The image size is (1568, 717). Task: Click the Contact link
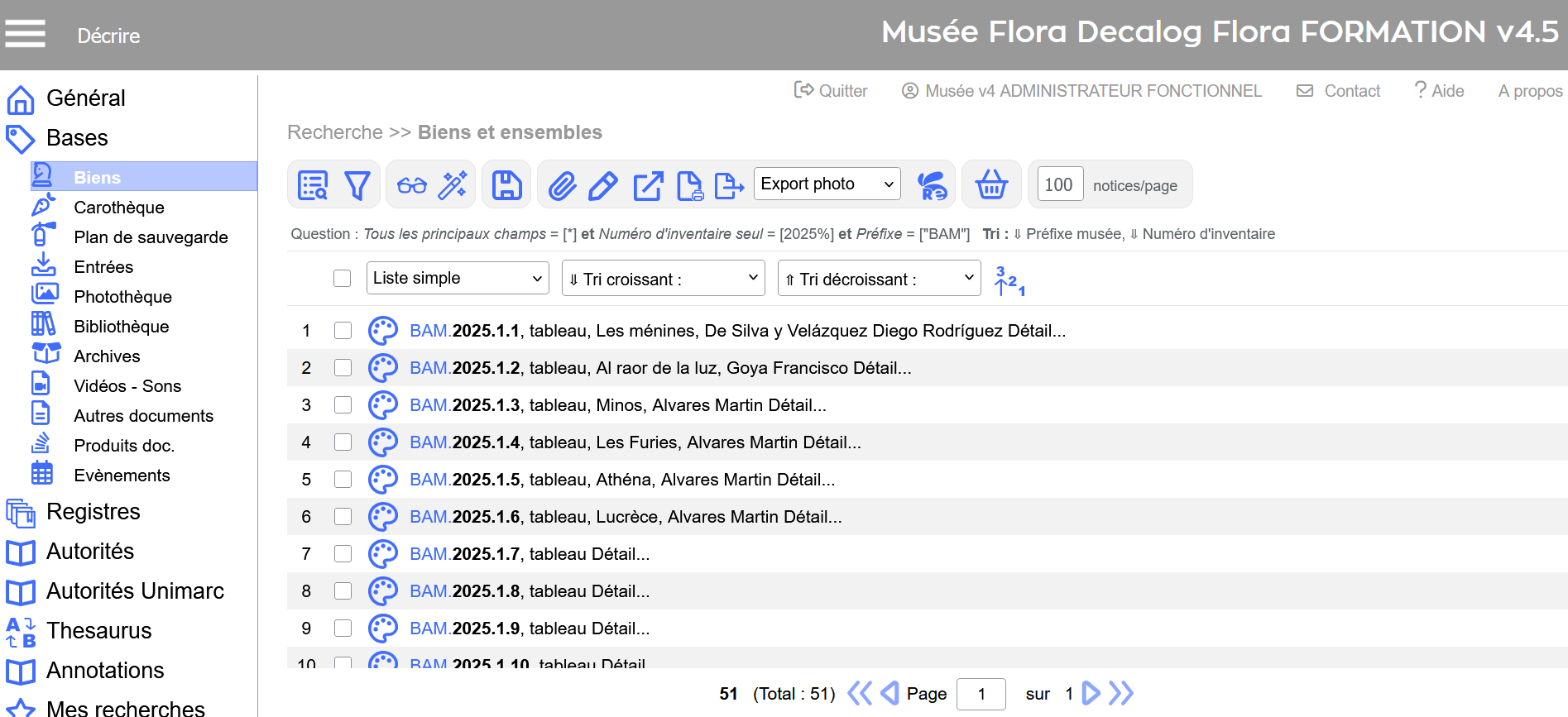[1338, 91]
